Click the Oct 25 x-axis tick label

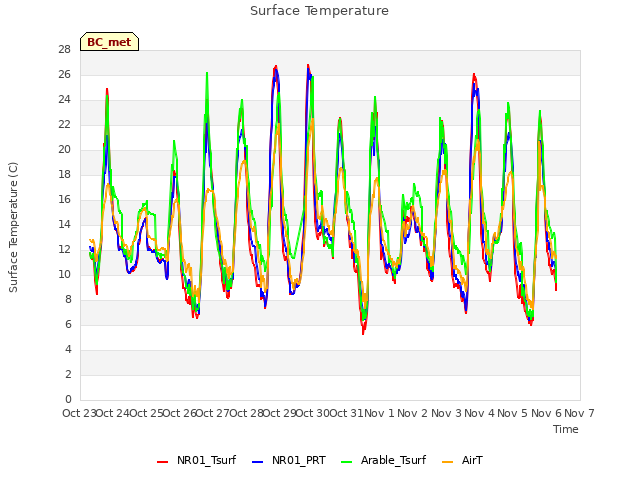pyautogui.click(x=146, y=413)
